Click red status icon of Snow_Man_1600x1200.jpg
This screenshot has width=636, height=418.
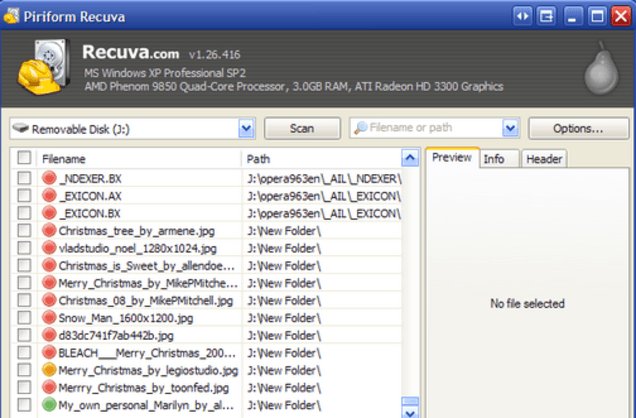[x=49, y=317]
